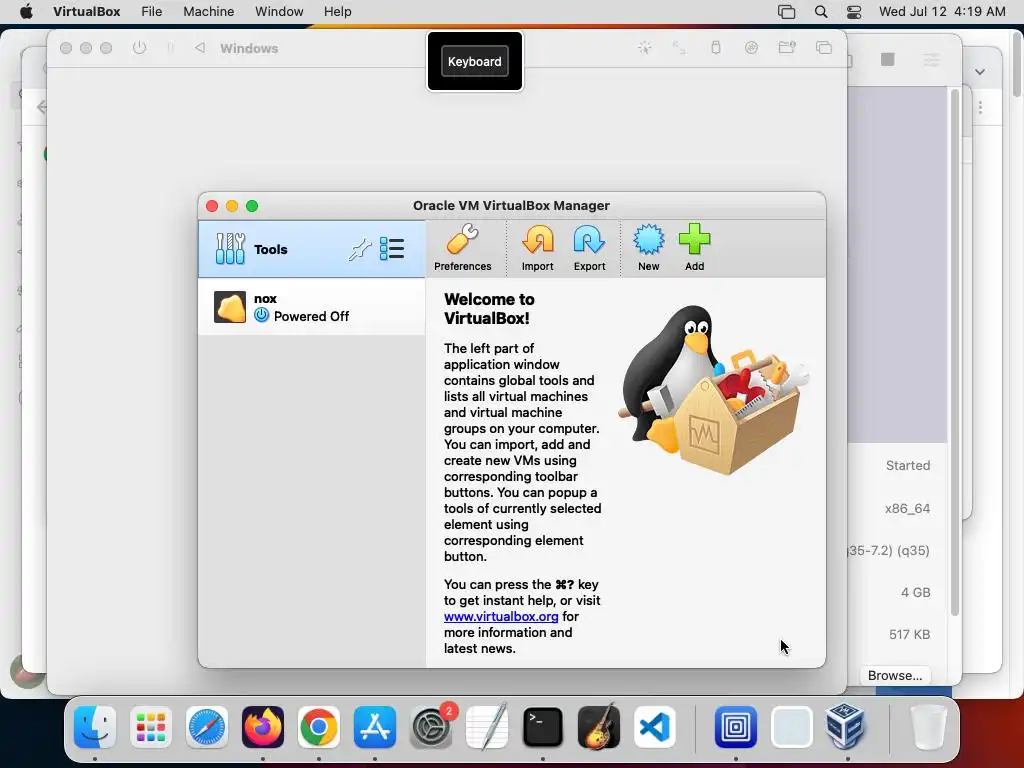The height and width of the screenshot is (768, 1024).
Task: Open Spotlight search in menu bar
Action: [821, 12]
